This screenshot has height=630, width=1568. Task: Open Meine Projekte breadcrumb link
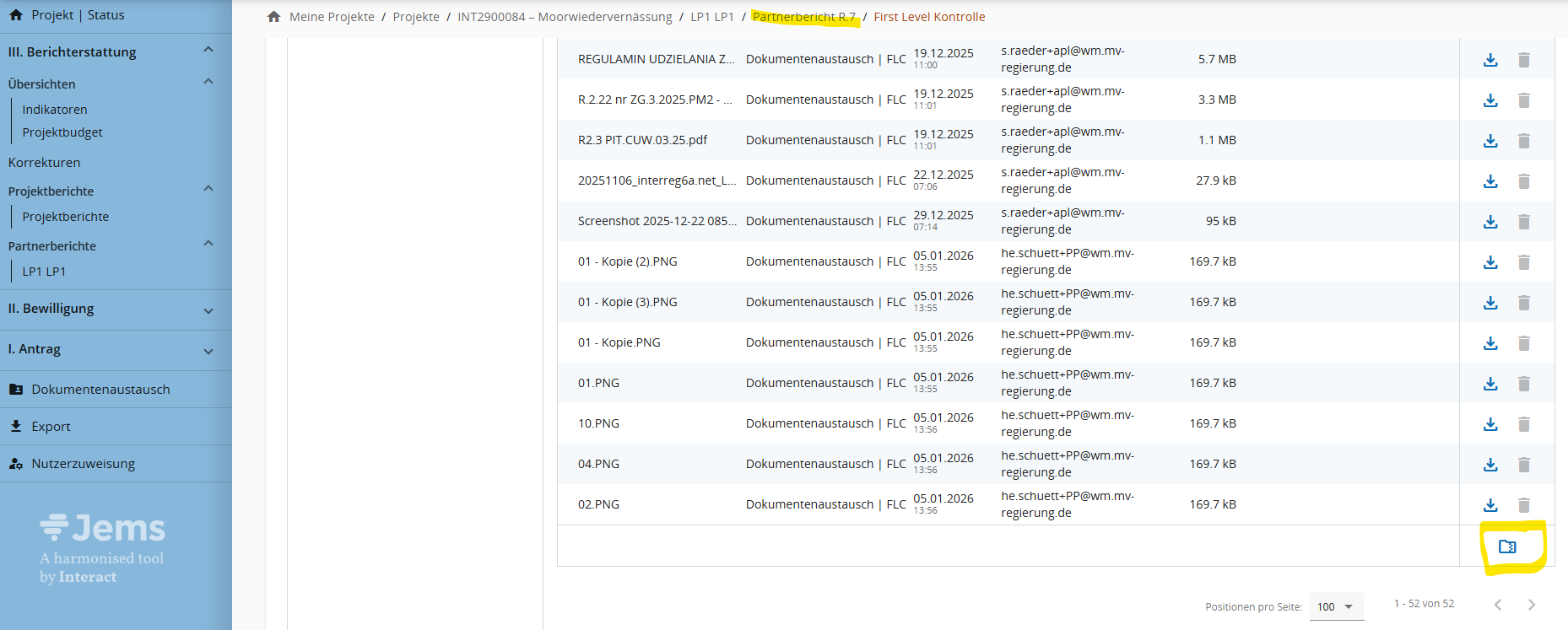pos(332,17)
